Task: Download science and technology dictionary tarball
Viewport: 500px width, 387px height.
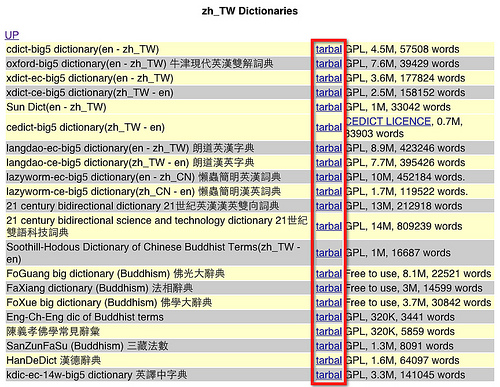Action: pos(329,226)
